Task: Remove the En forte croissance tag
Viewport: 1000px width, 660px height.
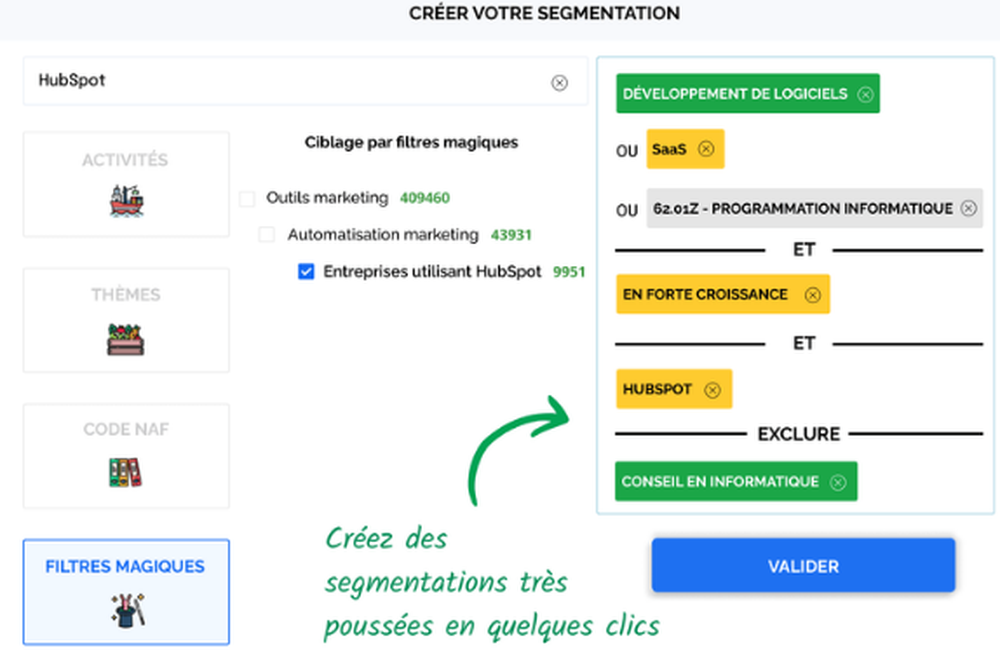Action: [812, 295]
